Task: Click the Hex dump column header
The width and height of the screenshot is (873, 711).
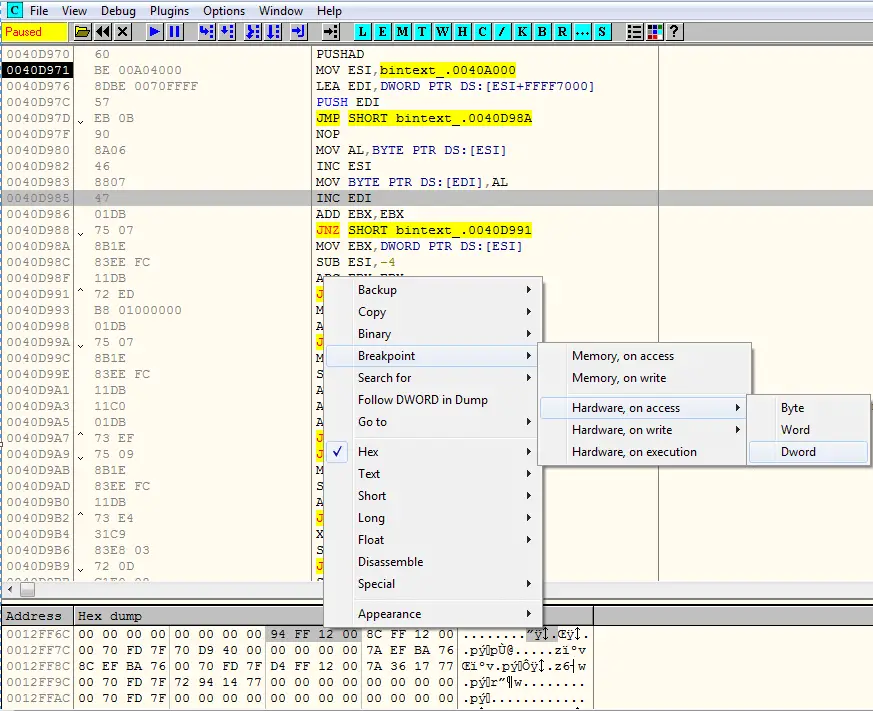Action: pos(198,616)
